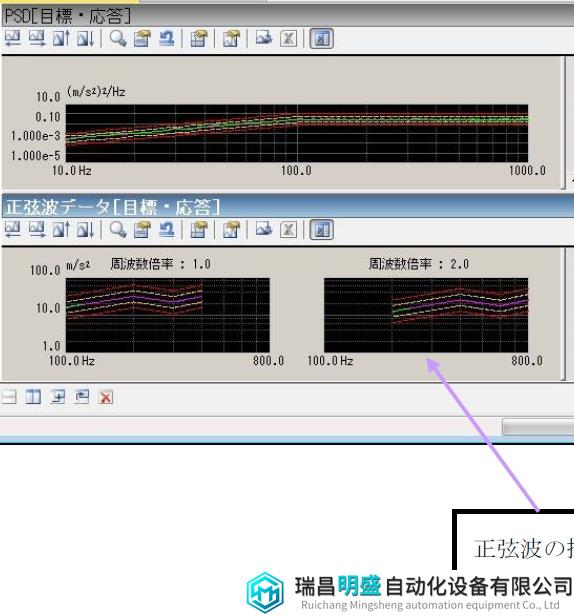Toggle the highlighted panel-view button in 正弦波データ toolbar
This screenshot has width=574, height=616.
click(x=322, y=229)
